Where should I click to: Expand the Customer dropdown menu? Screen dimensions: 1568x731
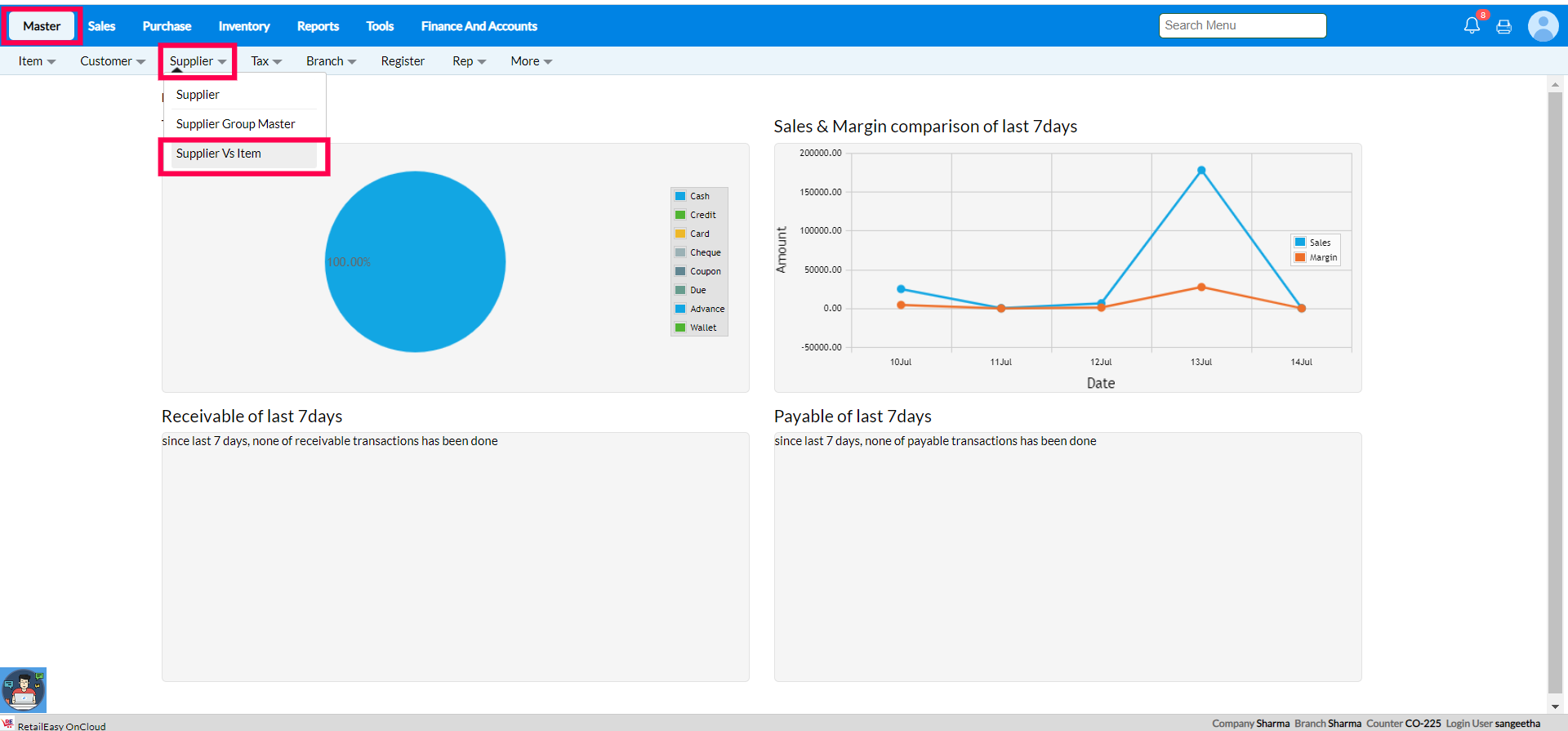pos(112,61)
